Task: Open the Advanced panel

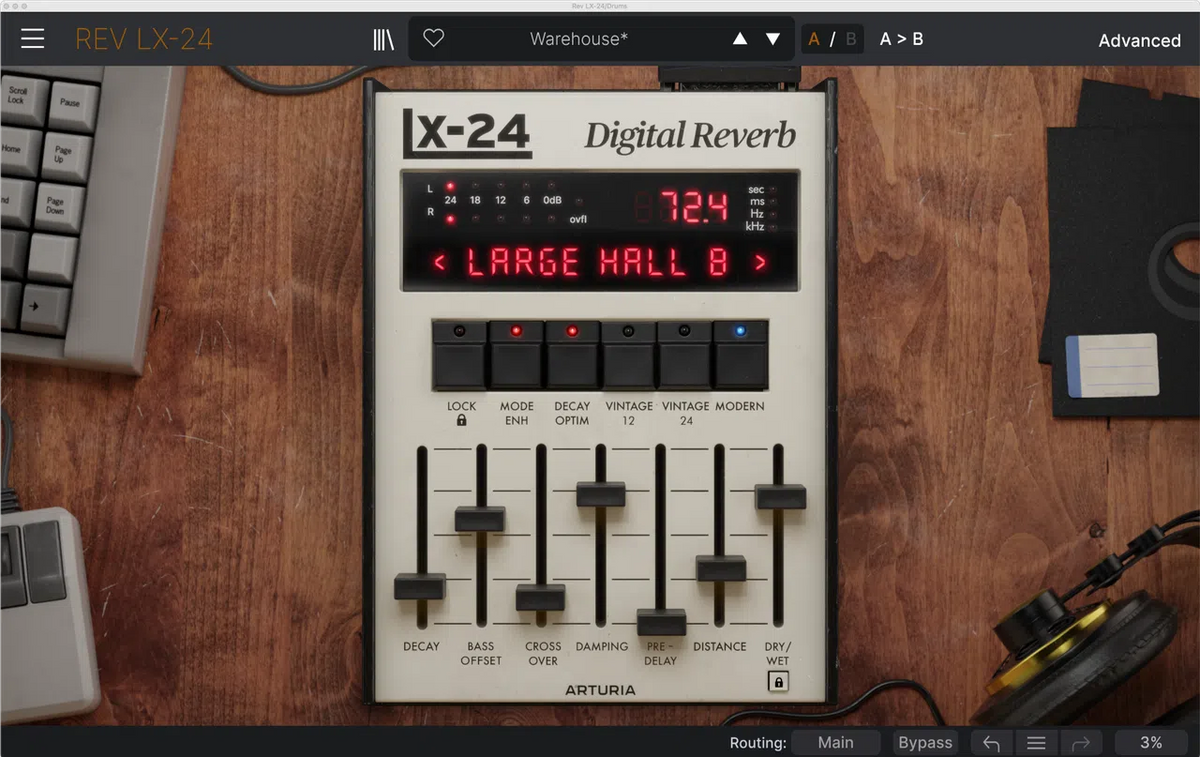Action: [1139, 40]
